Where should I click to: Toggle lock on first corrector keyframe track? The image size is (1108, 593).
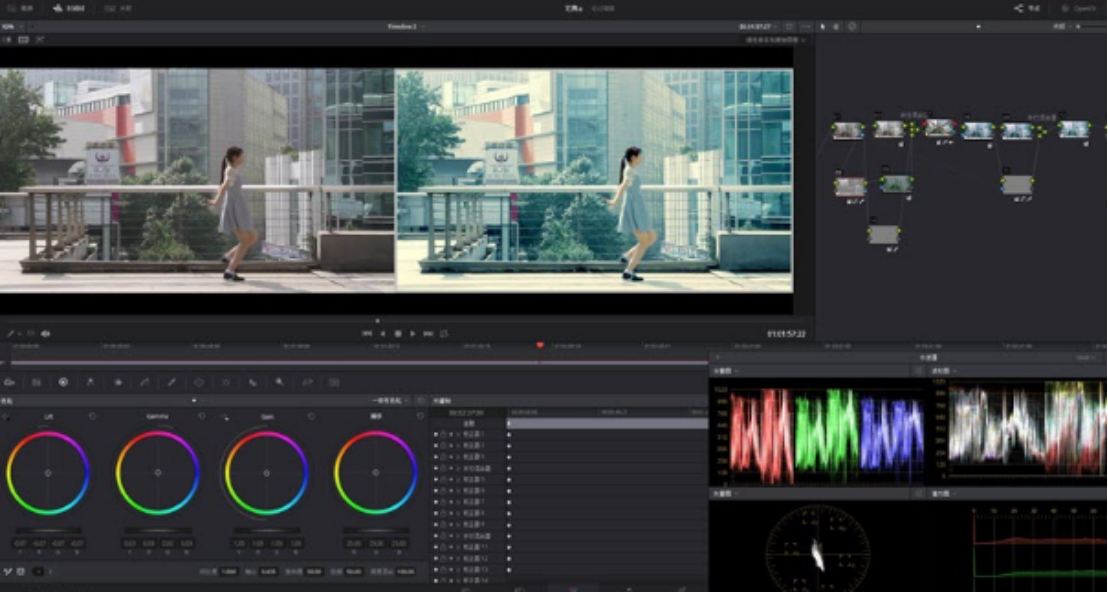[x=443, y=434]
